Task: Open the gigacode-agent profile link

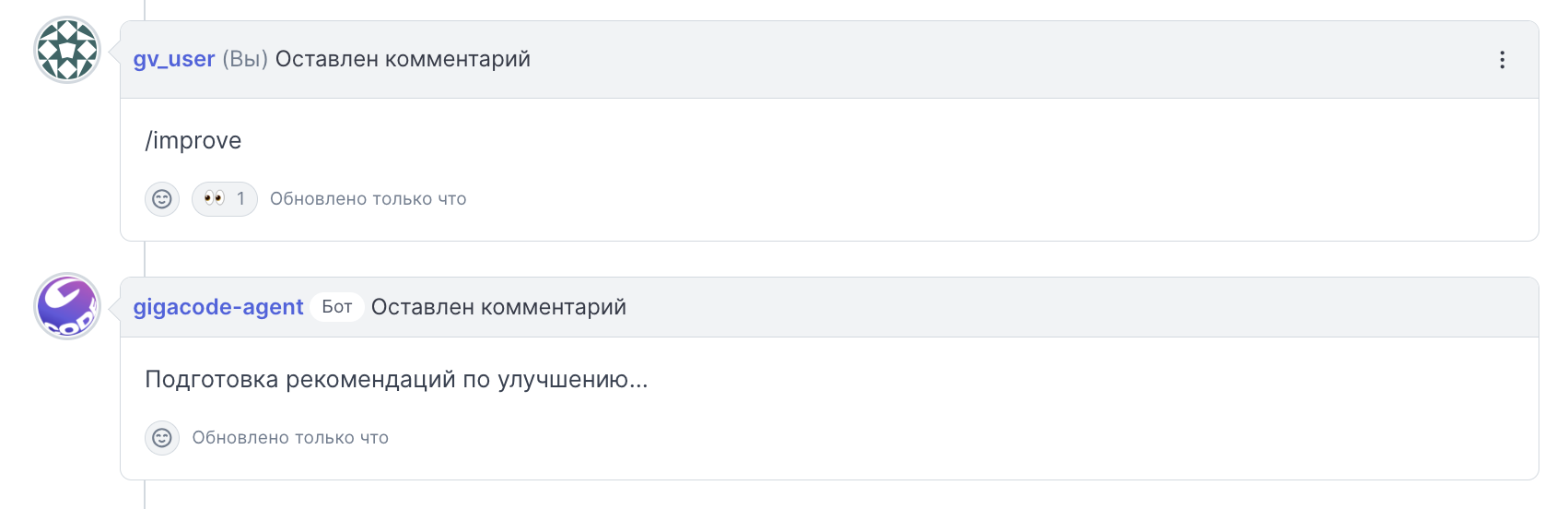Action: pyautogui.click(x=218, y=307)
